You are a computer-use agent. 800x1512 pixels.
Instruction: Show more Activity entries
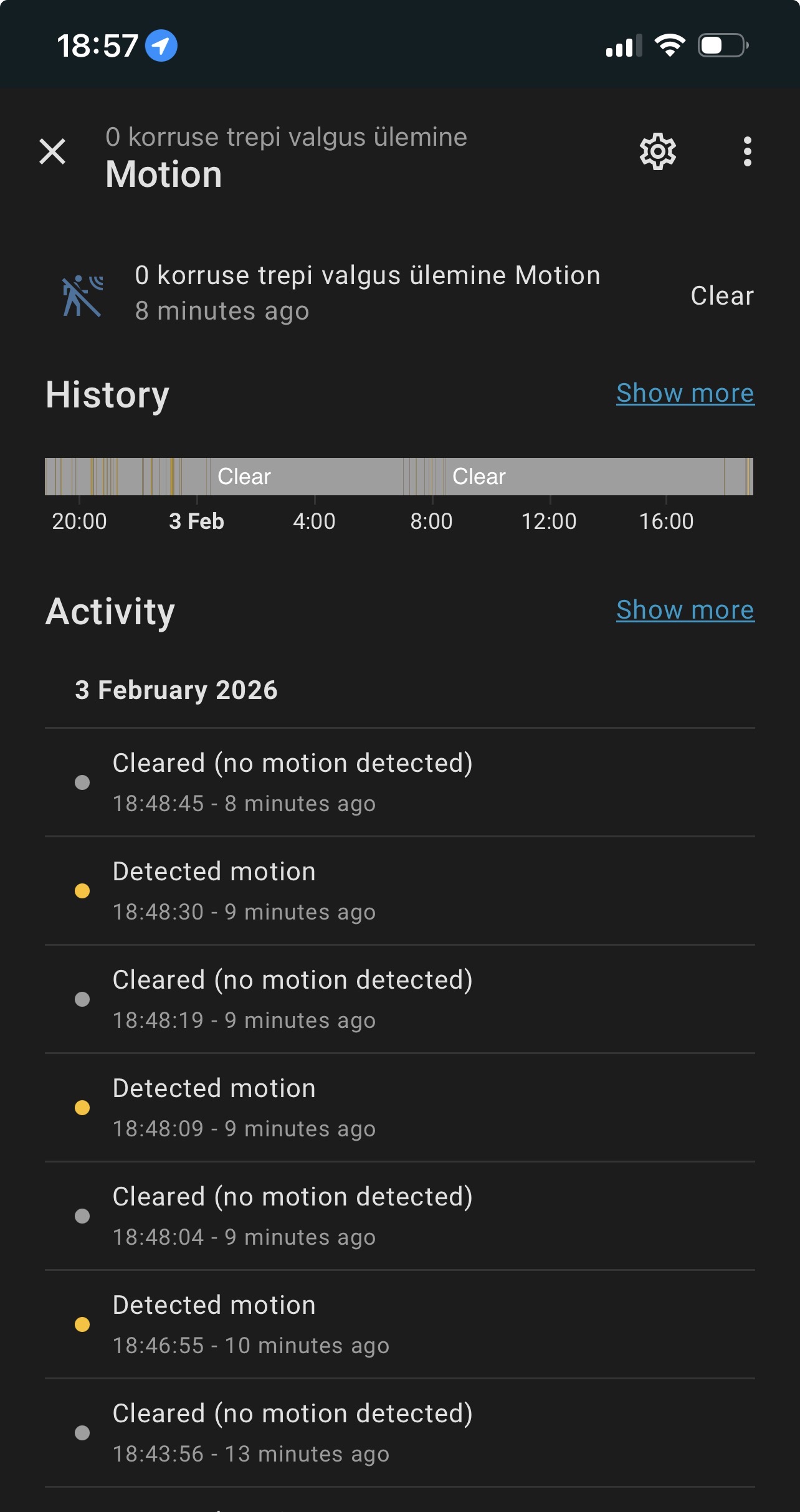[x=685, y=610]
